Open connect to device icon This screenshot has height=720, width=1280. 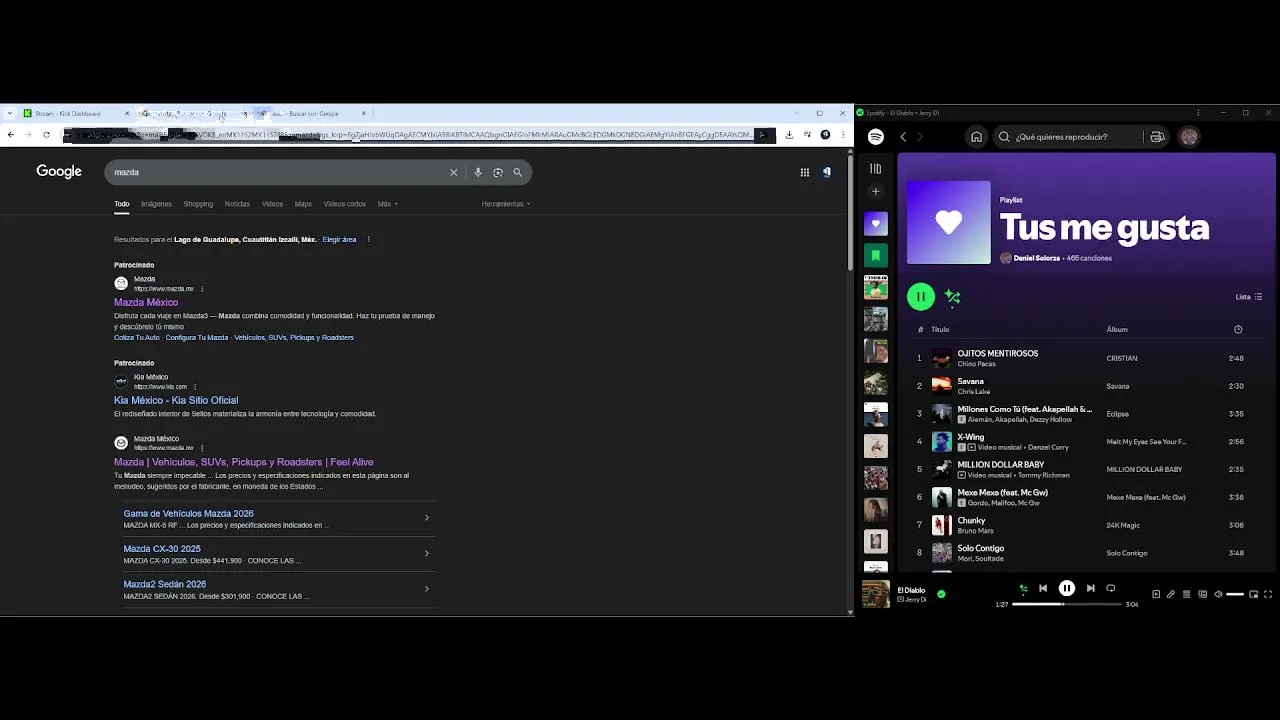[x=1203, y=594]
